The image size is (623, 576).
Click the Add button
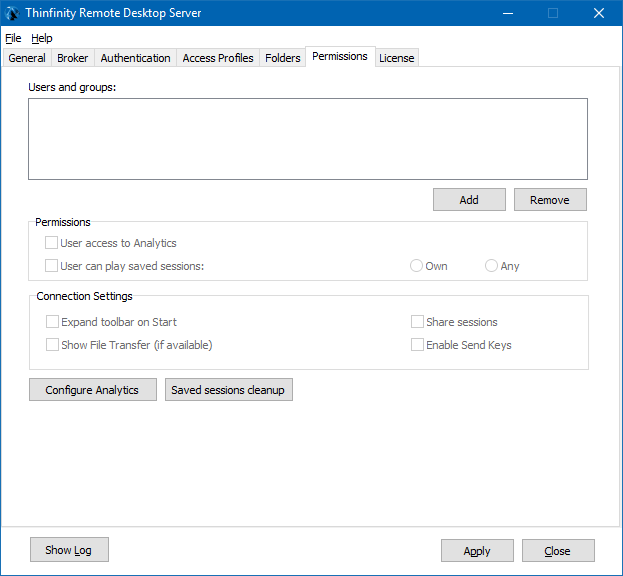[x=469, y=199]
